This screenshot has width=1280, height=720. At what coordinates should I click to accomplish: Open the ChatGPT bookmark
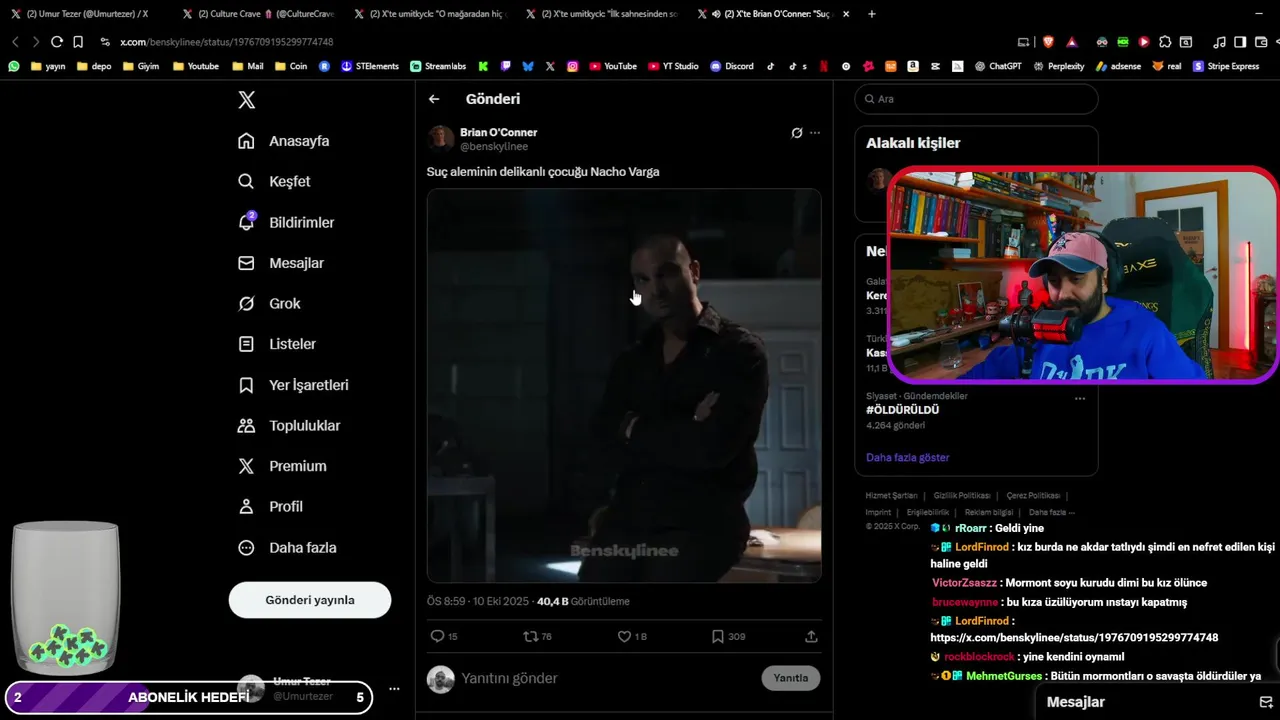click(998, 66)
